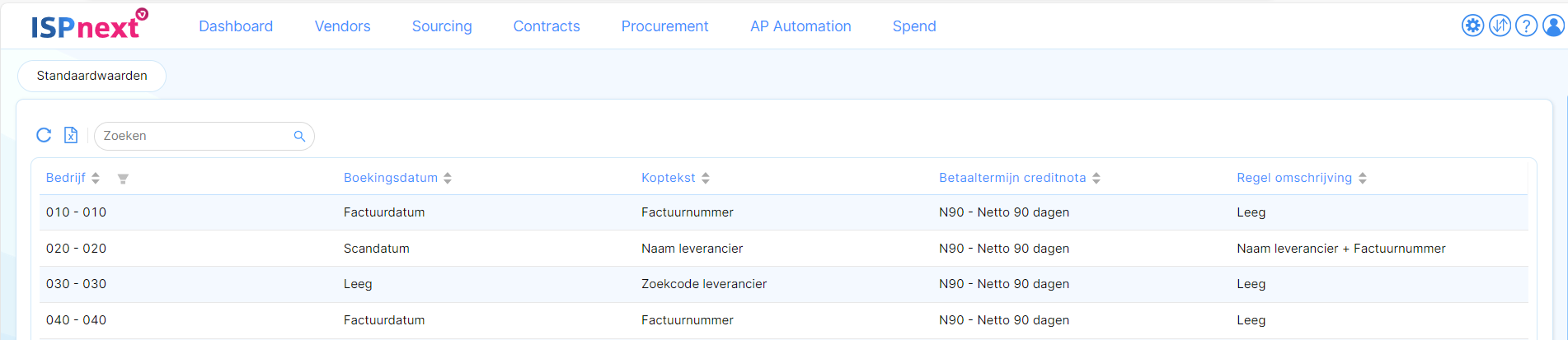Click the ISPnext logo

coord(89,26)
